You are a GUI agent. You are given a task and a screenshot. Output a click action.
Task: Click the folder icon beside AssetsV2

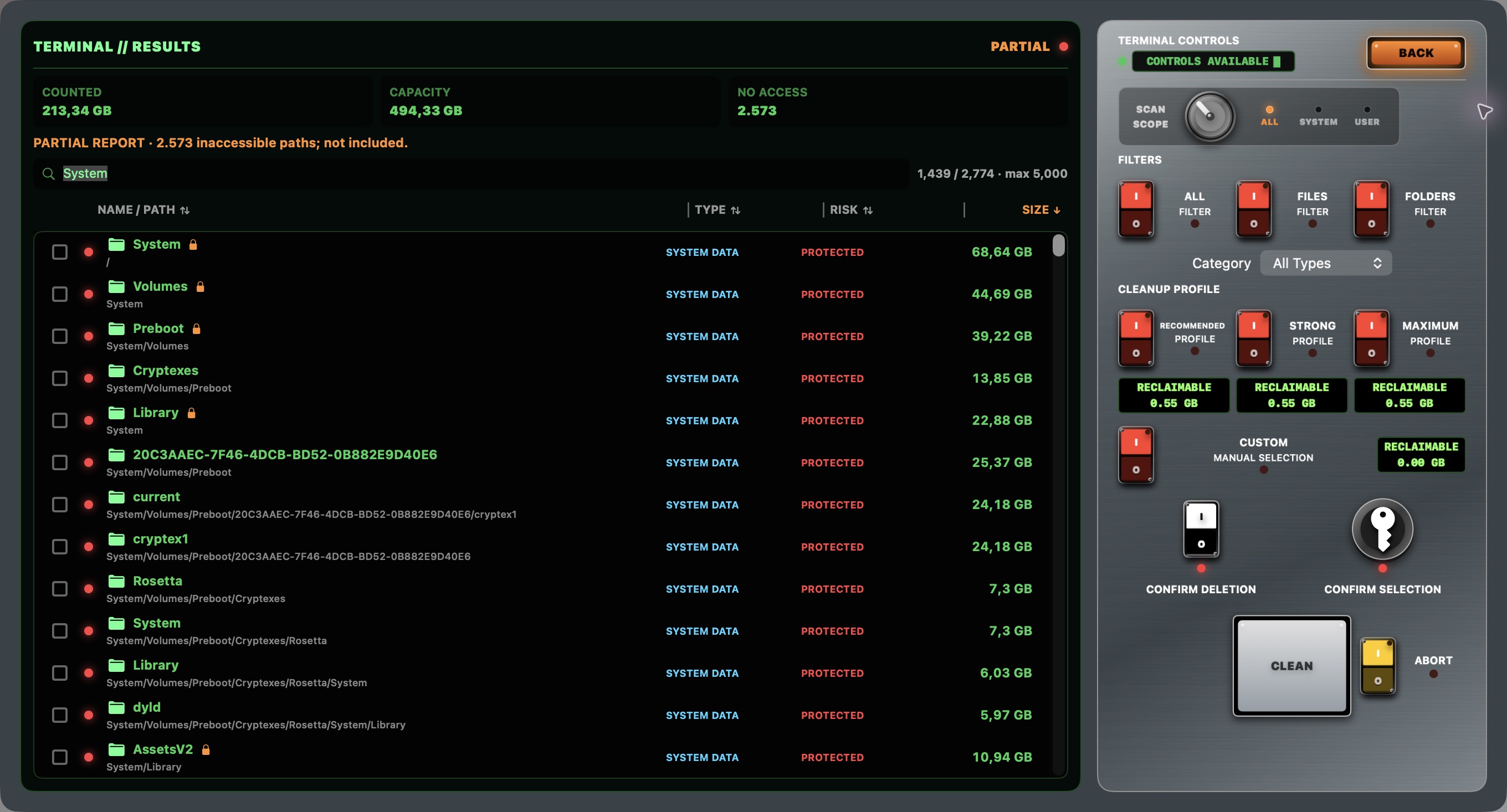(x=116, y=749)
